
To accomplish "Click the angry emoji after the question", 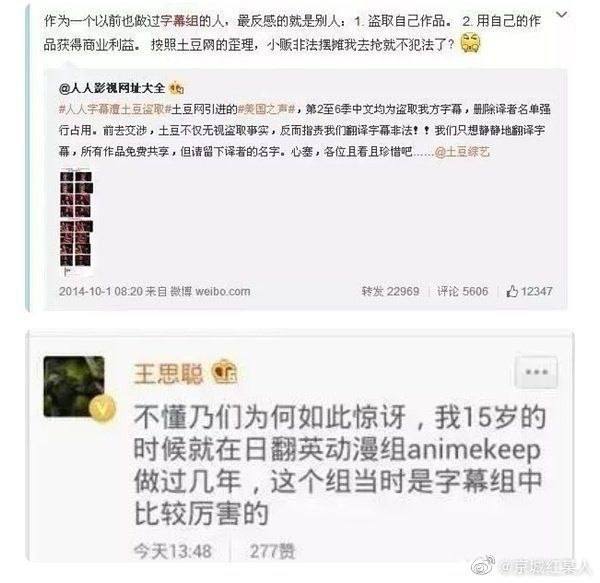I will pyautogui.click(x=470, y=43).
